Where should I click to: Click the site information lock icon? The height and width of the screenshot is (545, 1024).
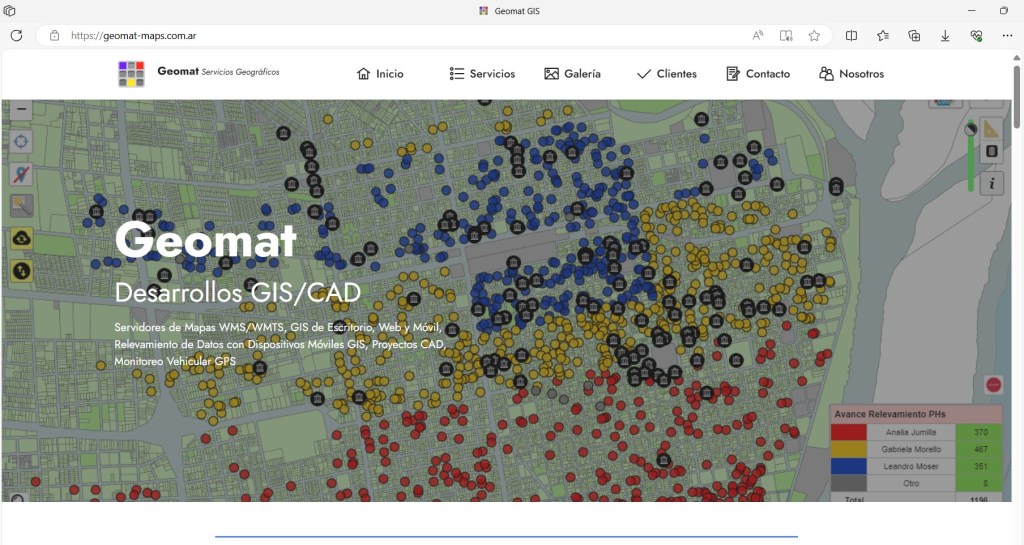click(x=55, y=36)
